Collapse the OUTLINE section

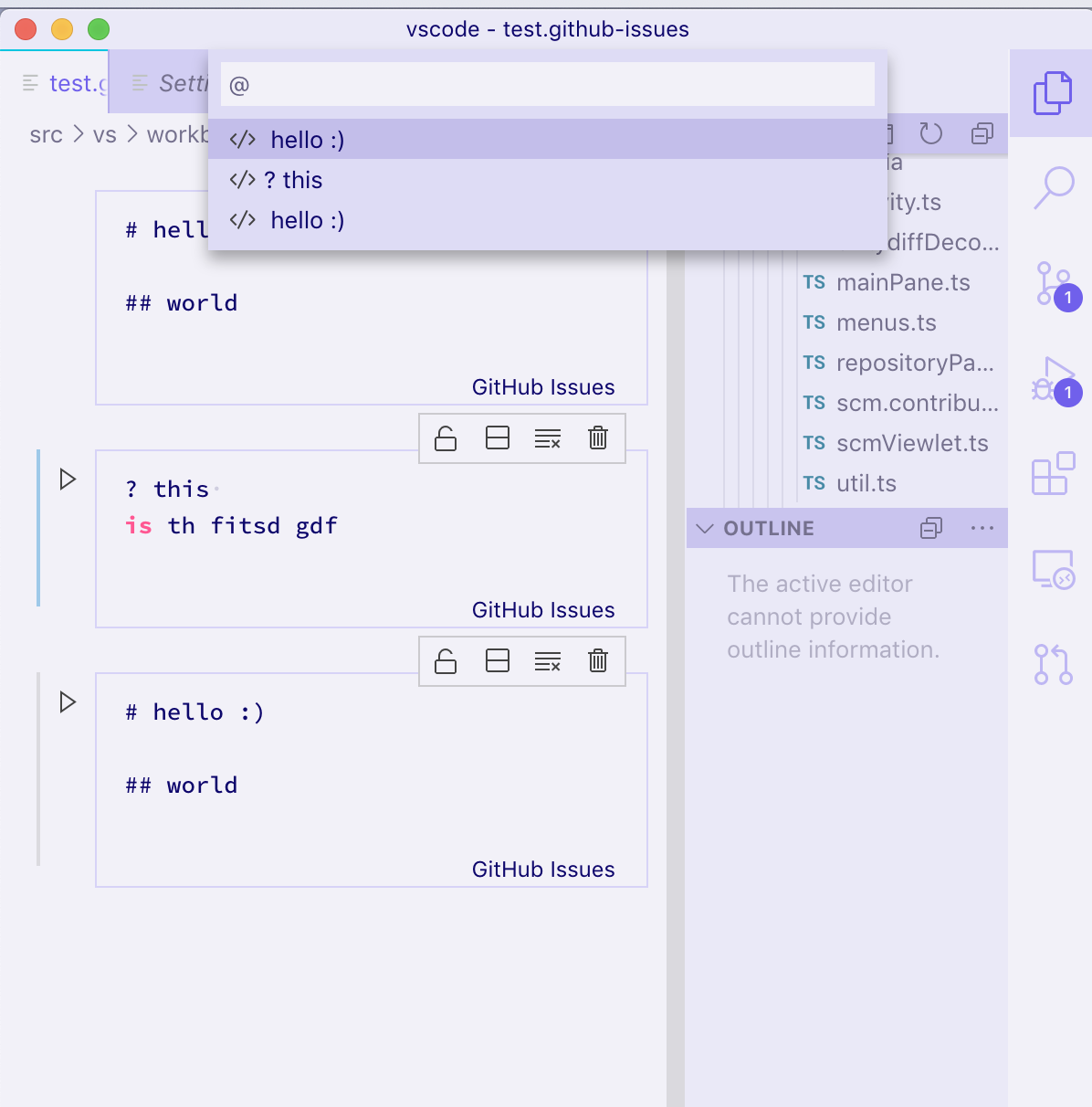coord(704,528)
